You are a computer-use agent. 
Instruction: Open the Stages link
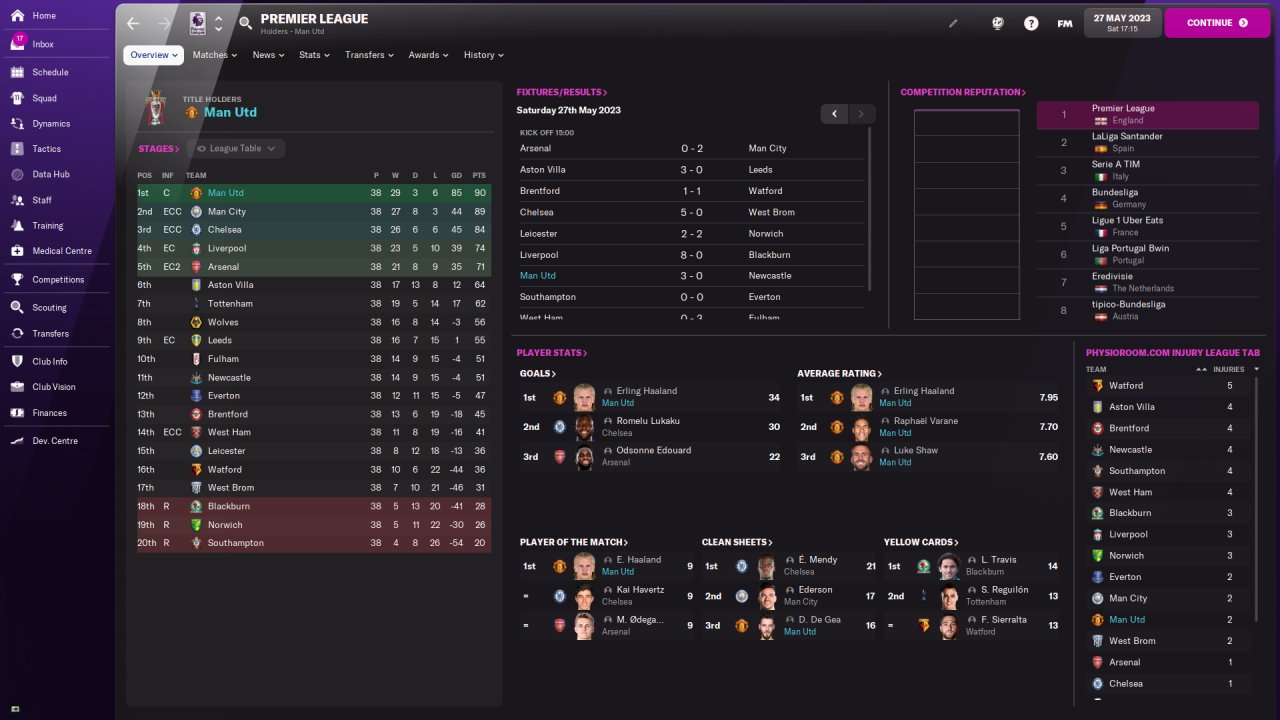click(159, 149)
